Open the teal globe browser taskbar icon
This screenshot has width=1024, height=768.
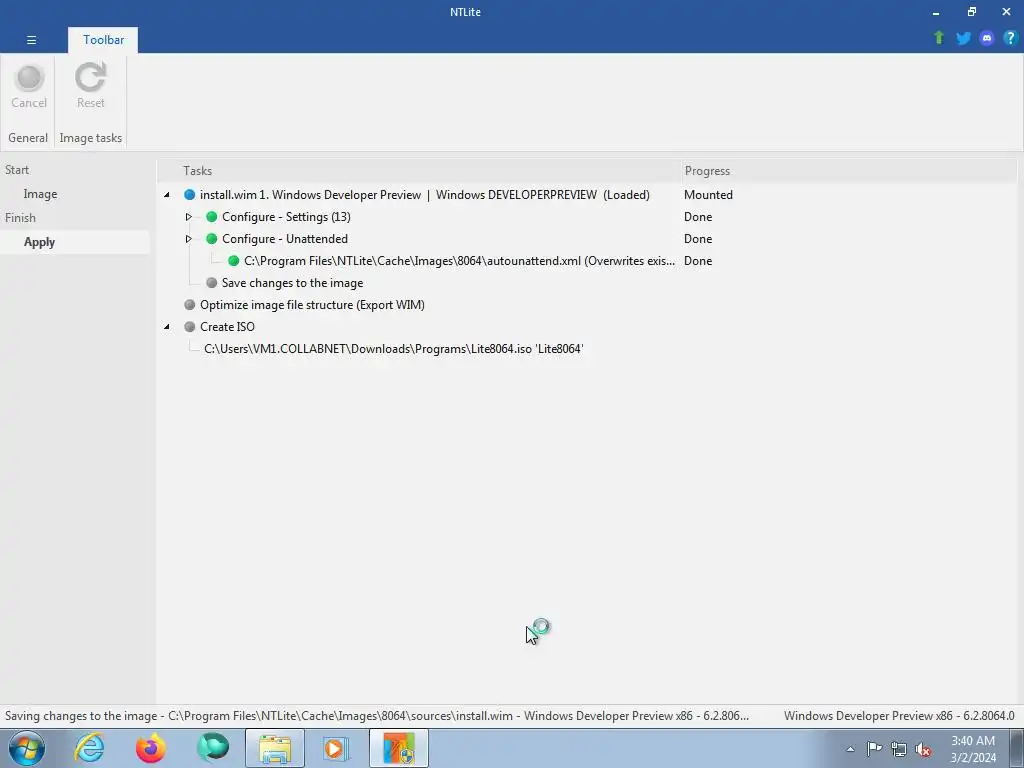213,748
